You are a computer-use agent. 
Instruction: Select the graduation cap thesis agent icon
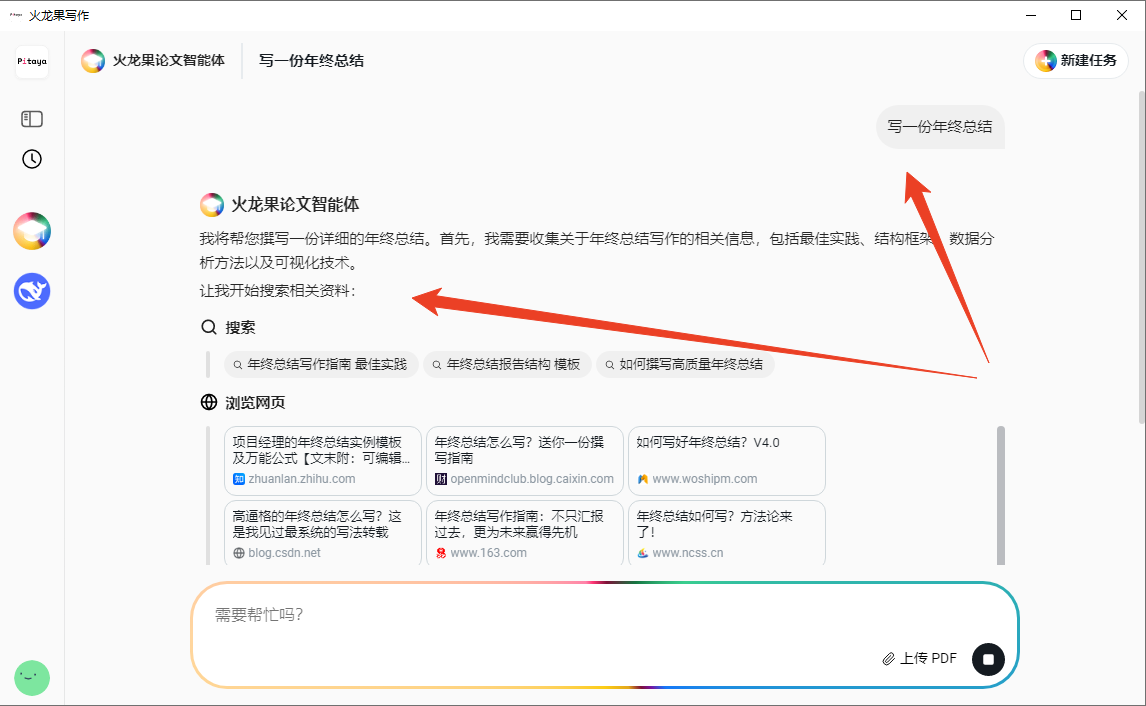tap(32, 231)
